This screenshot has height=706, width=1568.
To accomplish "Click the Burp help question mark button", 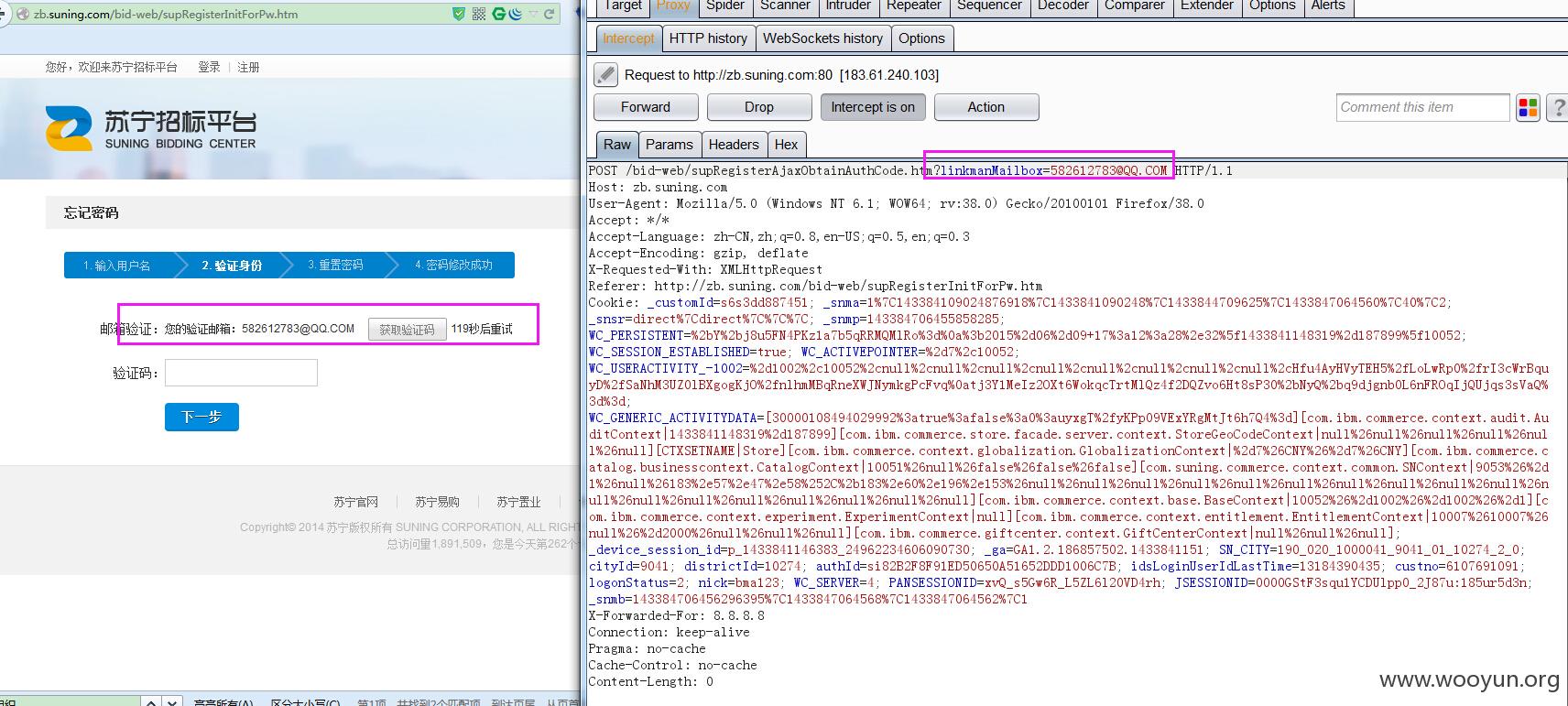I will [1557, 108].
